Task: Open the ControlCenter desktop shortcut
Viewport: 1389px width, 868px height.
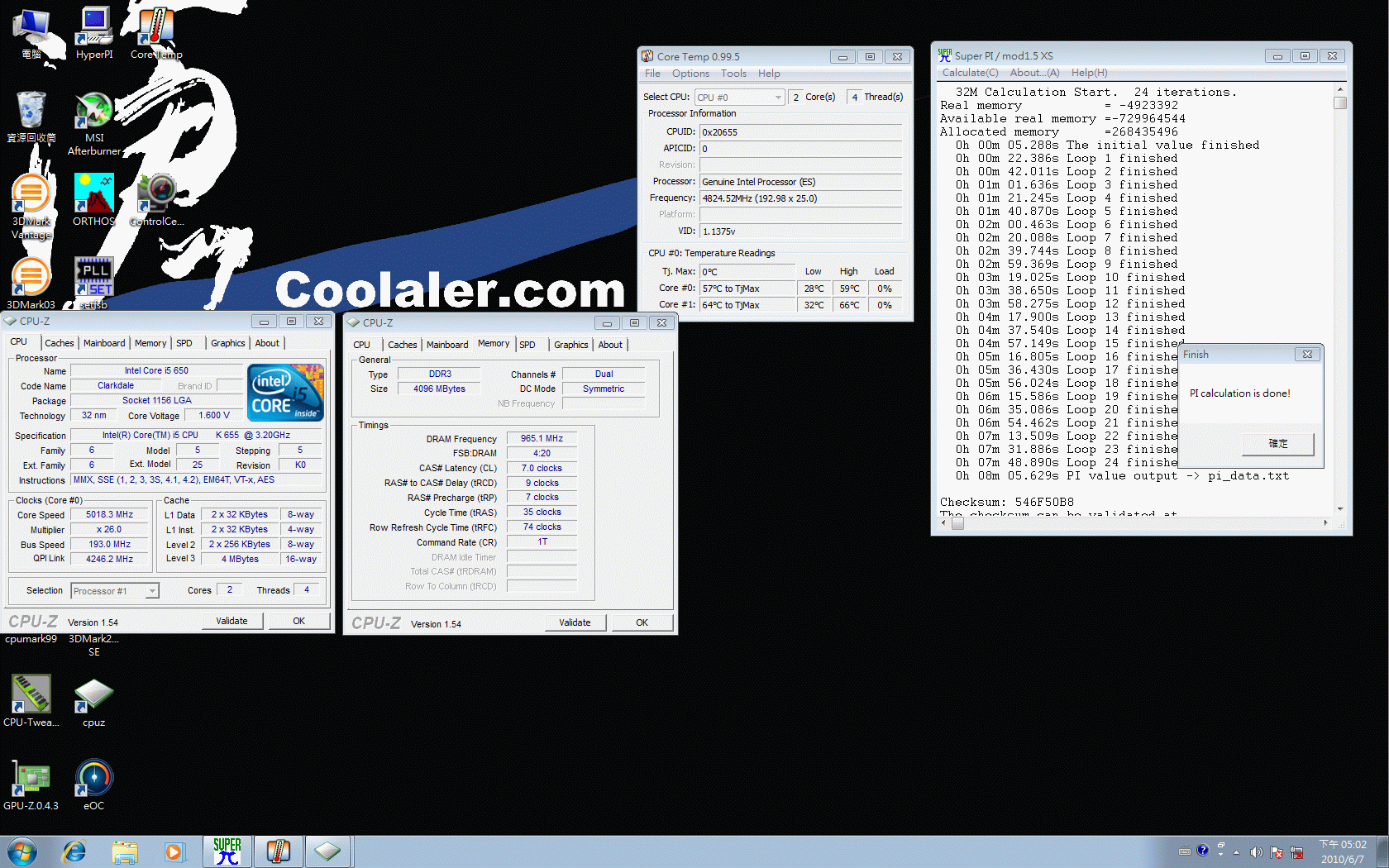Action: tap(156, 199)
